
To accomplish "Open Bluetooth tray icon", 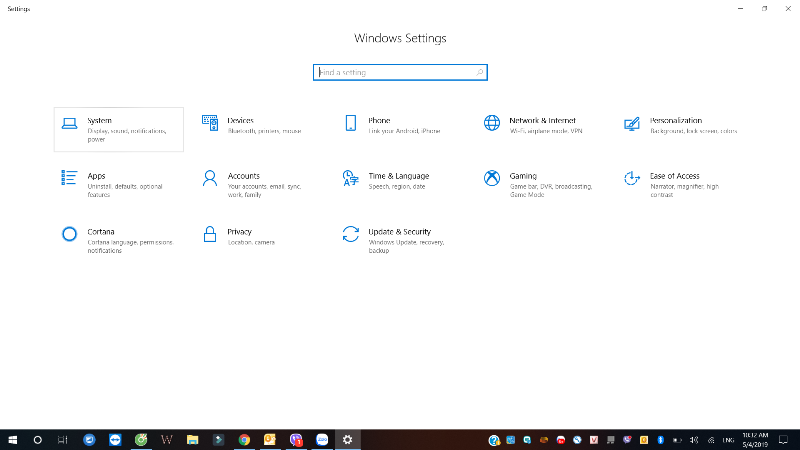I will (x=660, y=440).
